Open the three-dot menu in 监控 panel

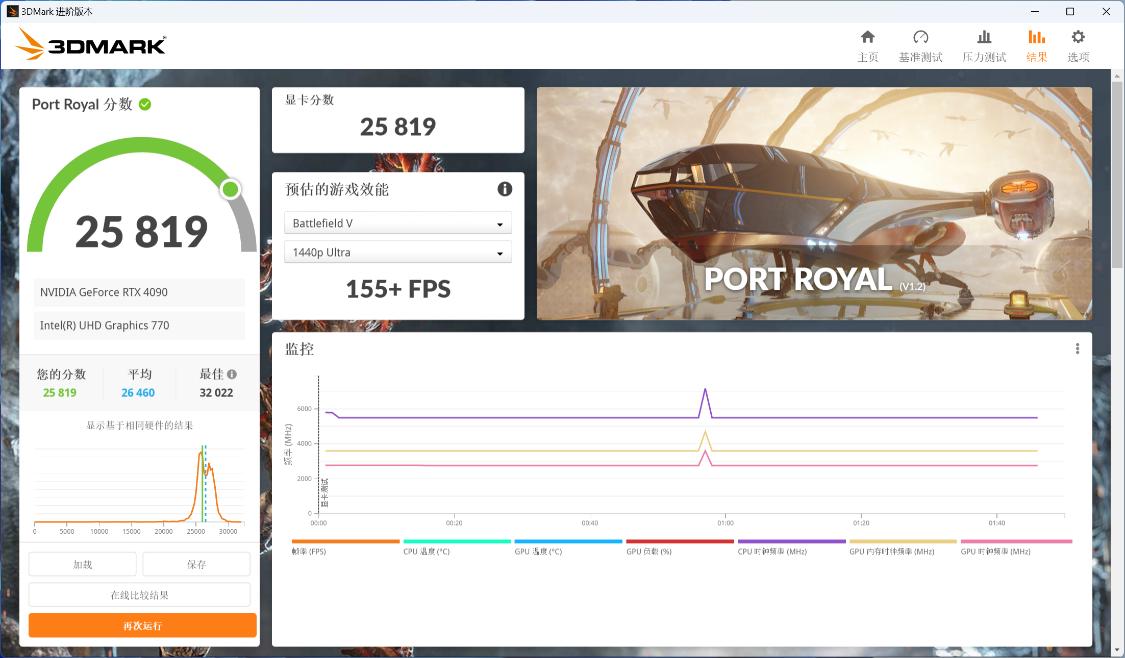1077,349
